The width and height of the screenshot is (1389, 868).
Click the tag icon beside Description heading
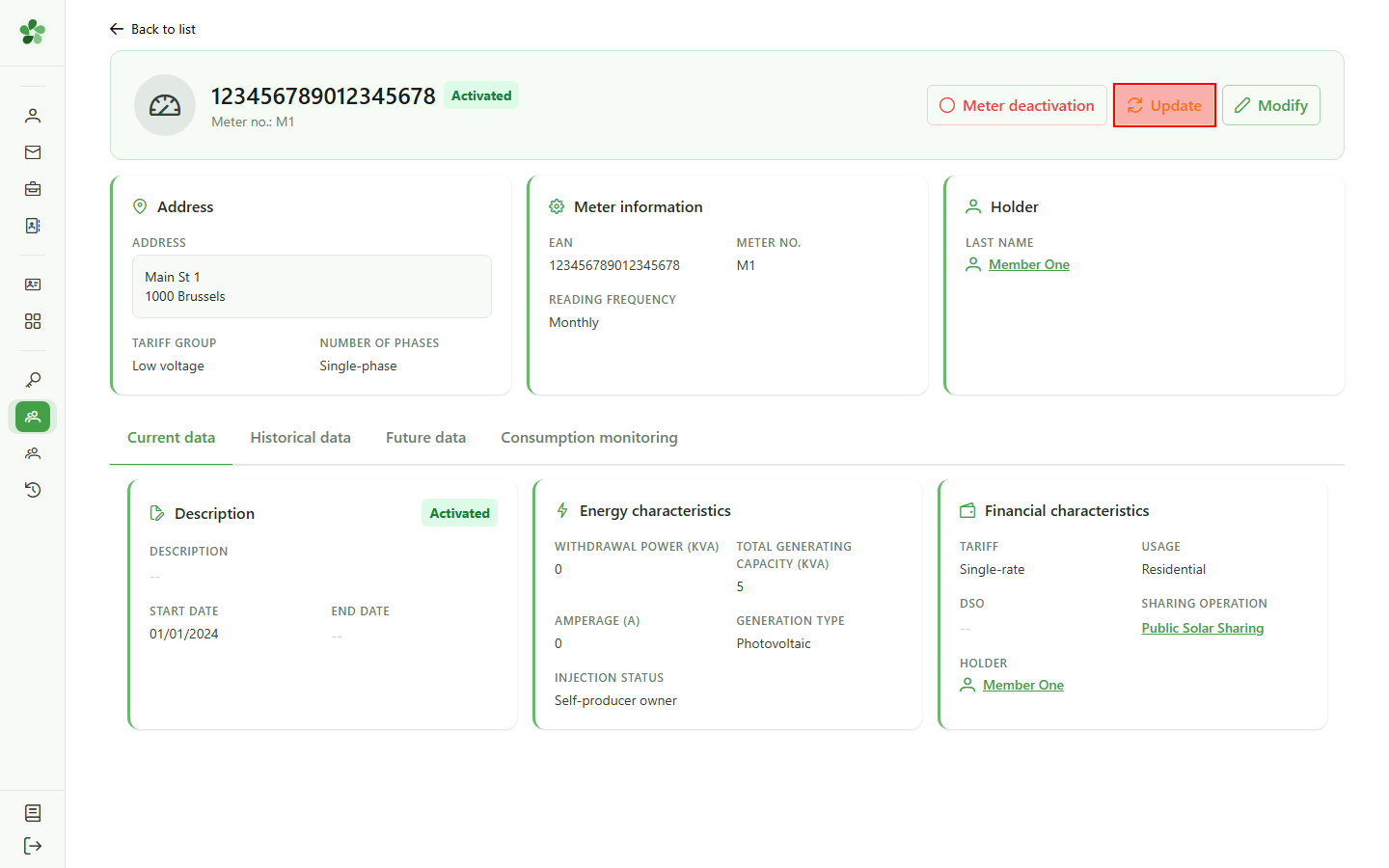tap(157, 513)
